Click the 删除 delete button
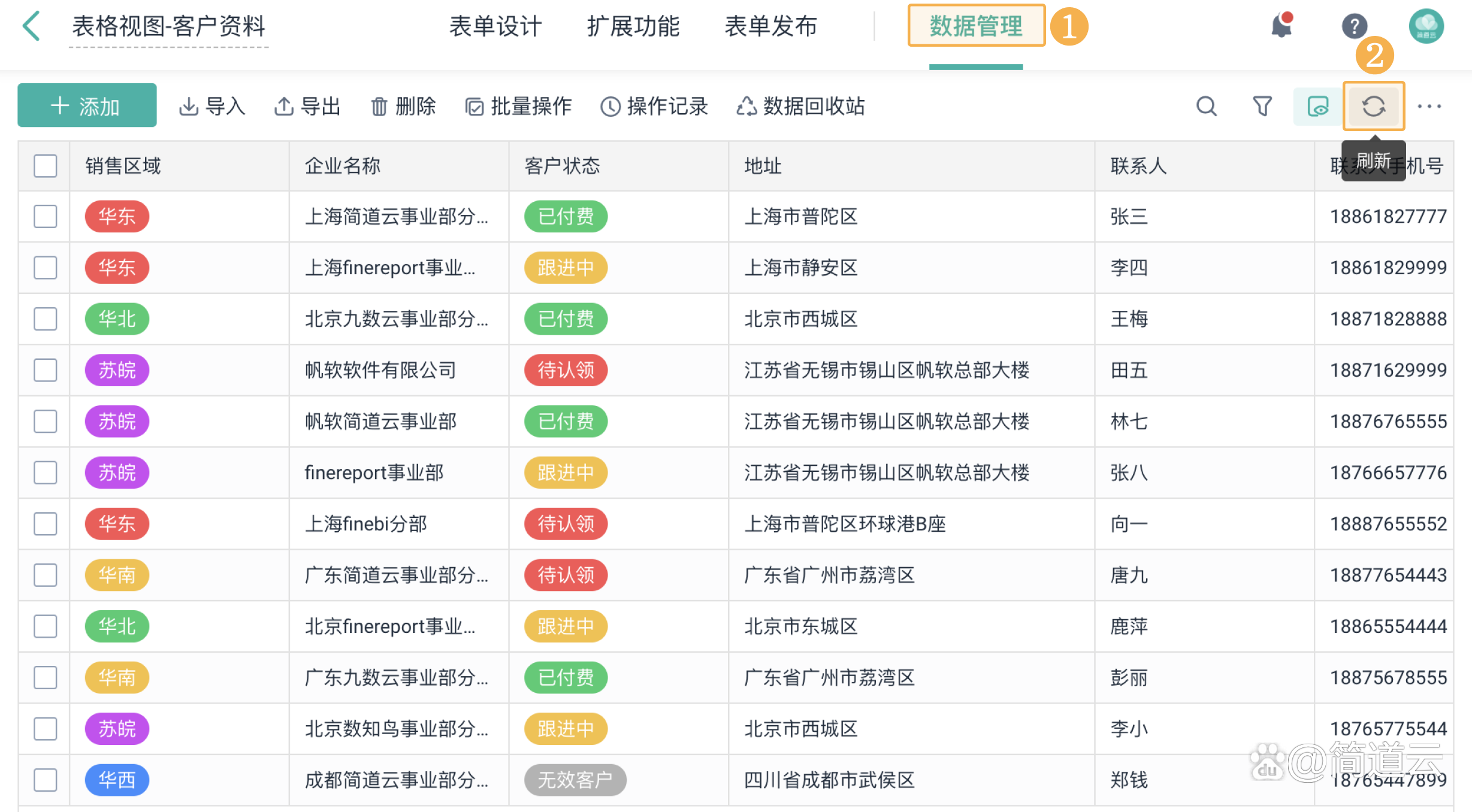 point(403,107)
